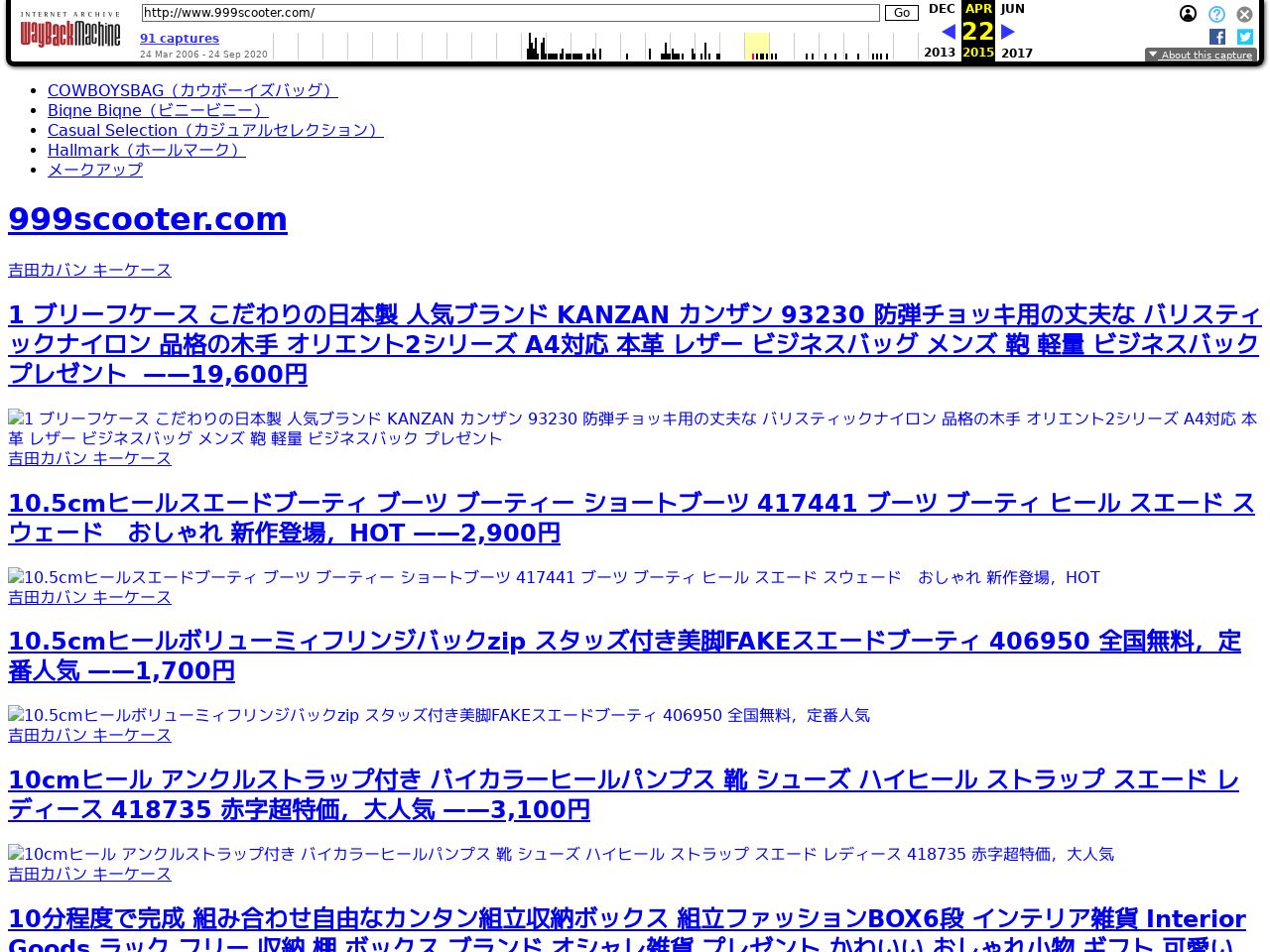The image size is (1270, 952).
Task: Open the Casual Selection menu link
Action: (215, 130)
